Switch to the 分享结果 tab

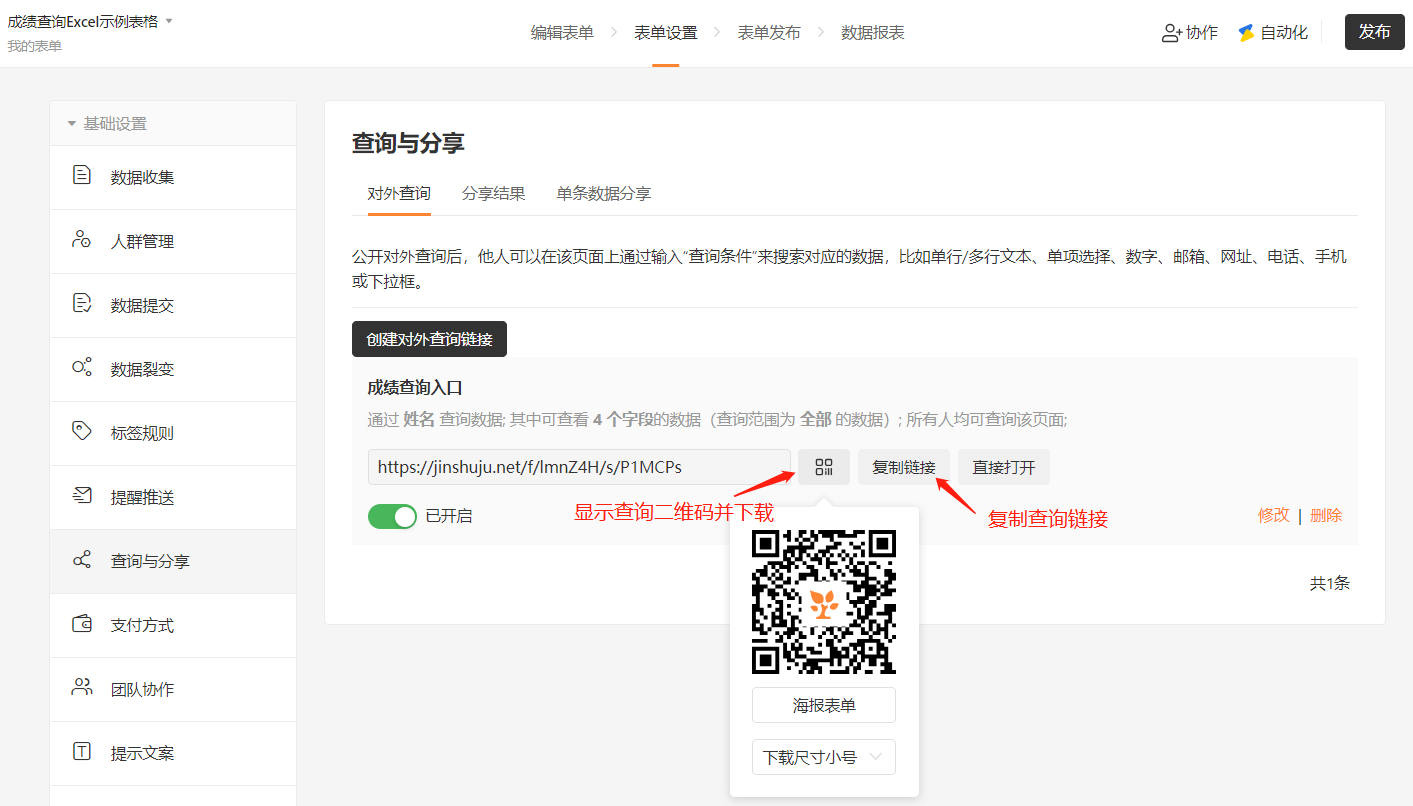(493, 194)
